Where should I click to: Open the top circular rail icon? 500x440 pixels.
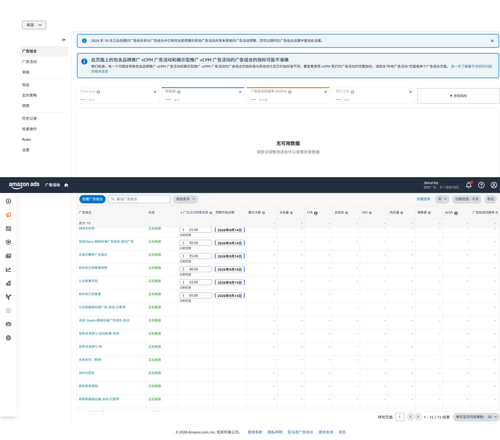(8, 201)
